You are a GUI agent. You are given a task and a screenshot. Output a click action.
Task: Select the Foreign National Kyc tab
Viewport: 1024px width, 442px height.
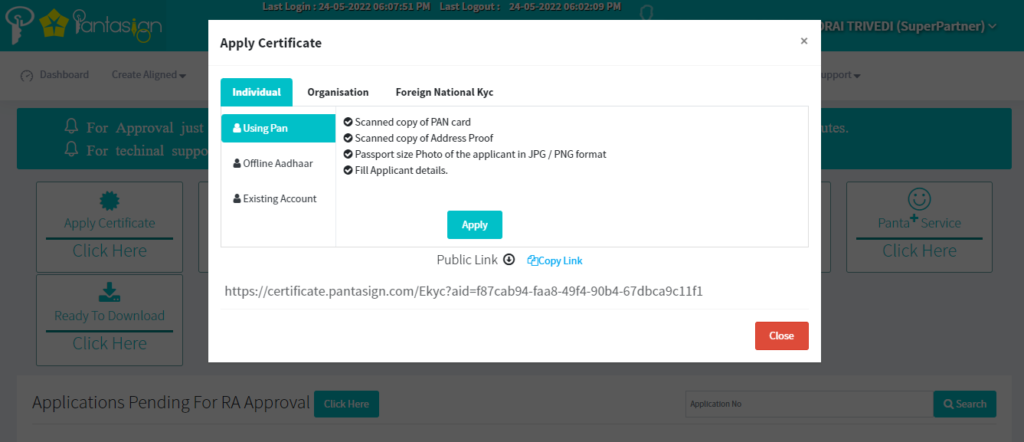[445, 92]
